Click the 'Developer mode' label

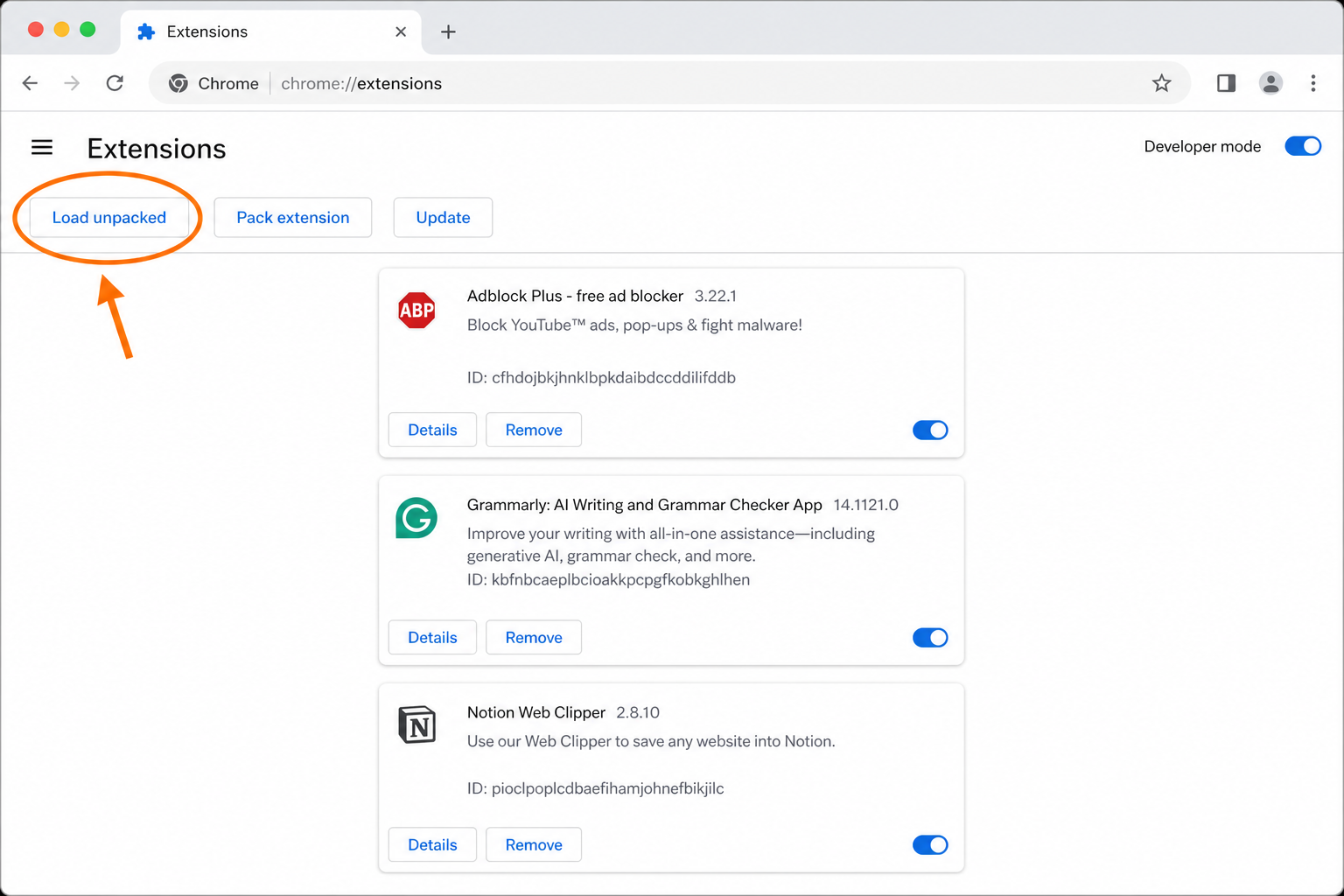coord(1202,146)
